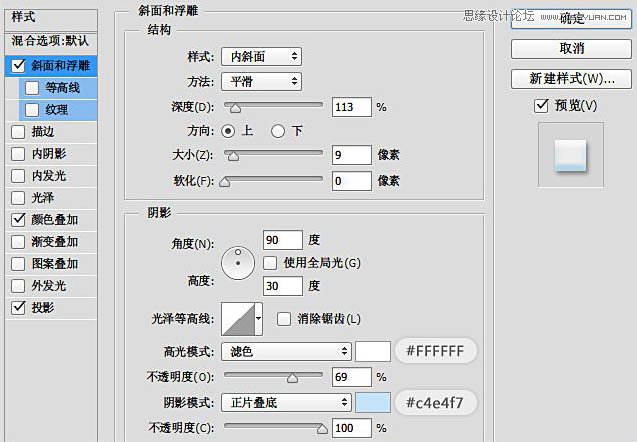Click the 高度 field showing 30
Viewport: 637px width, 442px height.
point(283,286)
